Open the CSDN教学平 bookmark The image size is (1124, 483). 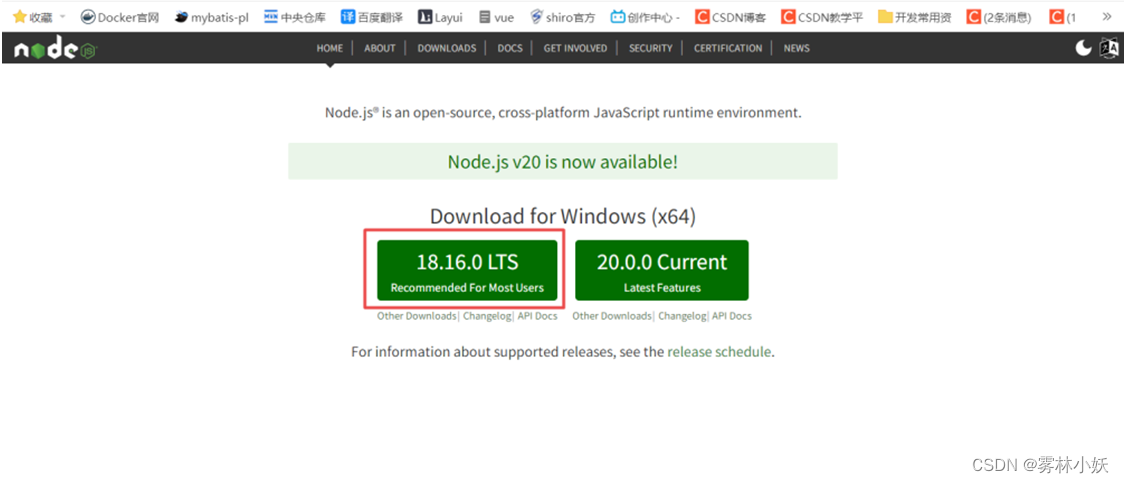(821, 16)
